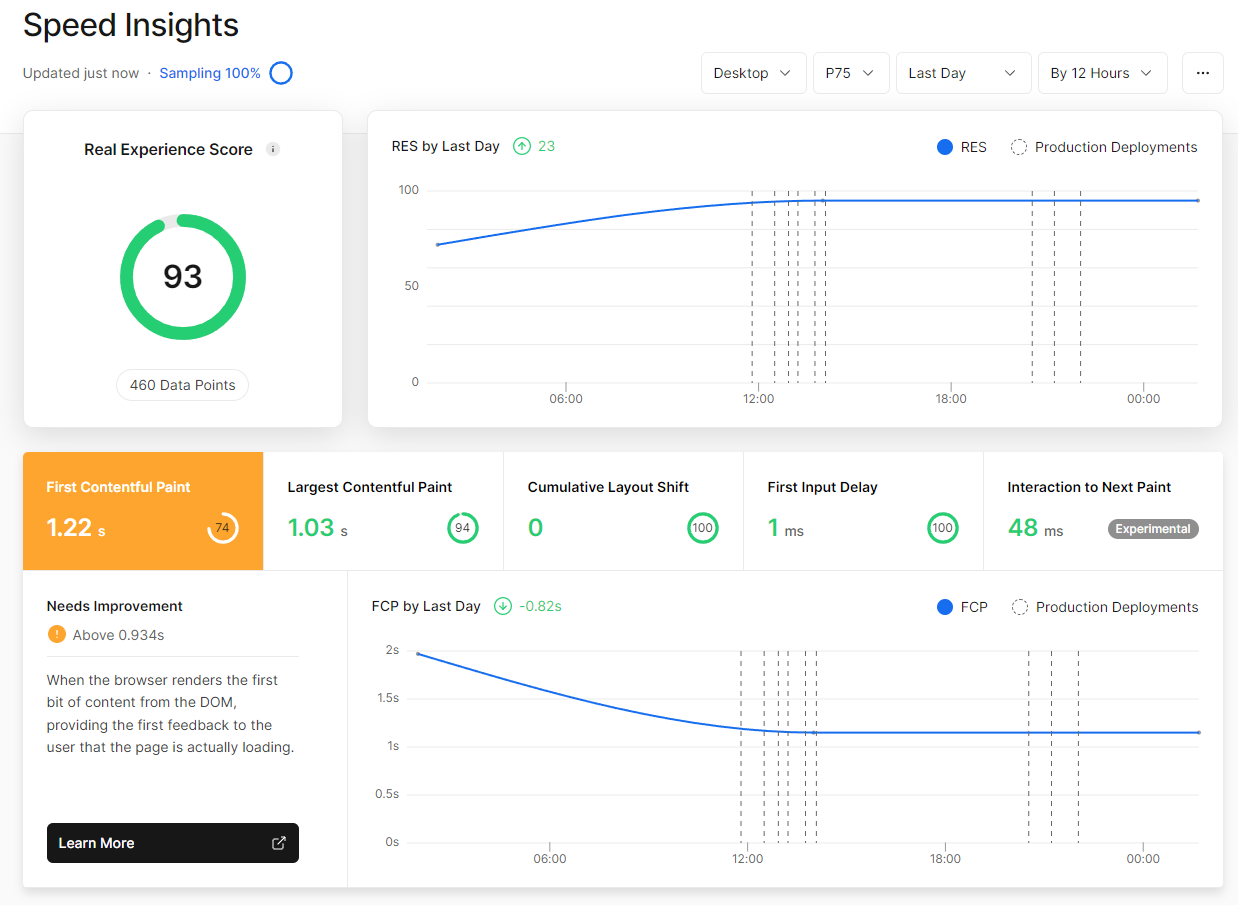Click the Experimental badge on Interaction to Next Paint

[1152, 528]
